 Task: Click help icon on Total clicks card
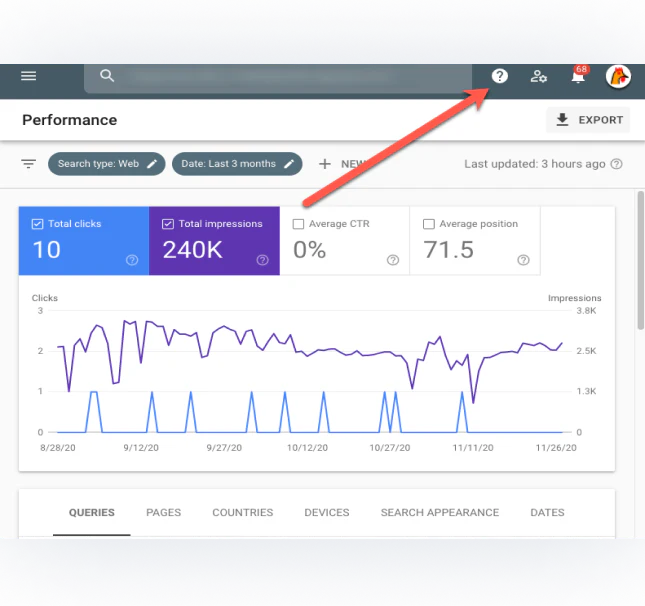[132, 260]
